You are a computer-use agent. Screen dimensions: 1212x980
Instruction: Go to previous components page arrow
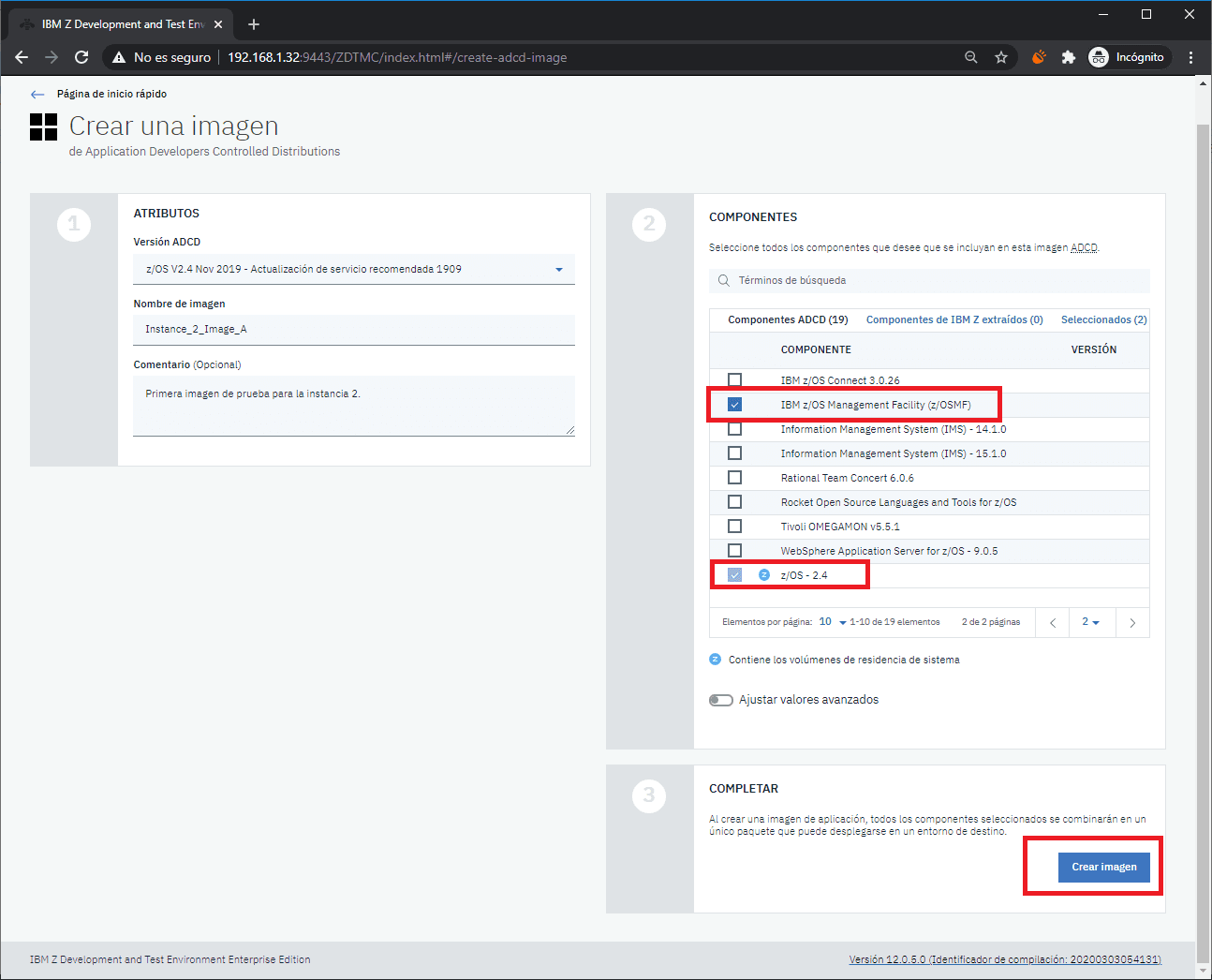click(x=1053, y=623)
